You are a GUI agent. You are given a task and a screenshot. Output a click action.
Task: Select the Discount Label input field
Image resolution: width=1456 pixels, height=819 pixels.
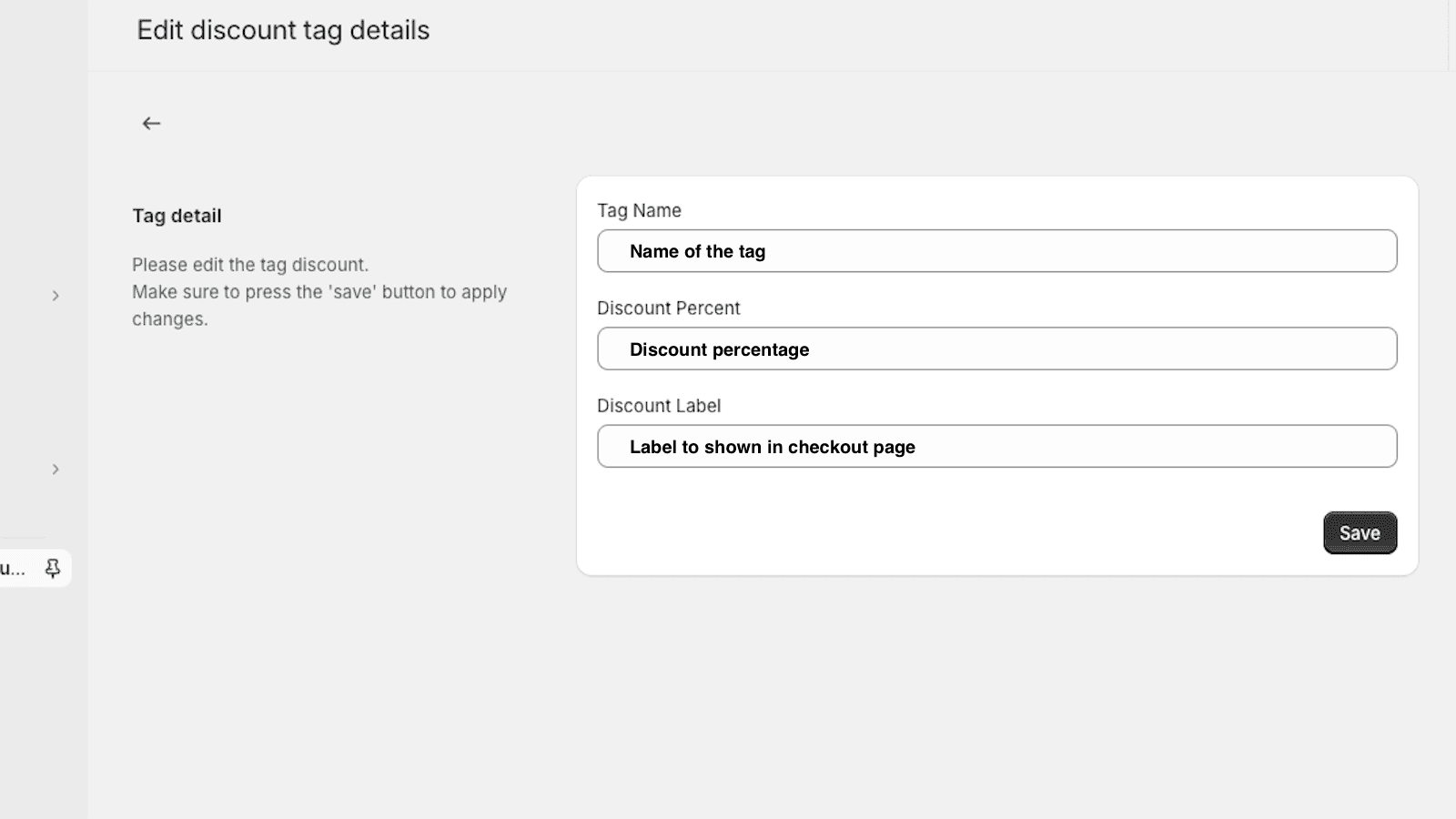click(996, 447)
